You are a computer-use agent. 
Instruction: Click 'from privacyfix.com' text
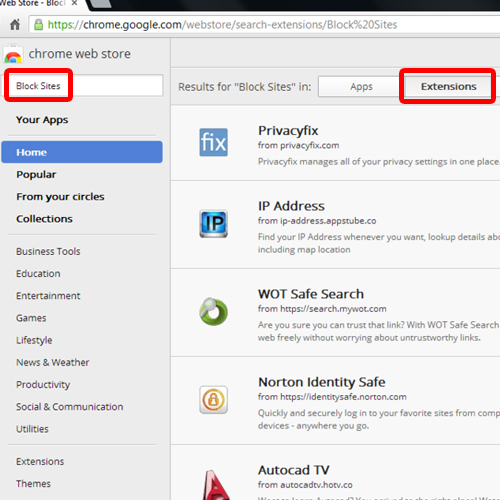coord(298,145)
